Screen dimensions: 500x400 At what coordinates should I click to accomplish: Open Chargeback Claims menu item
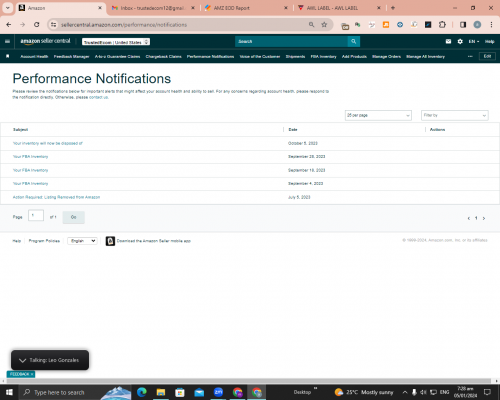163,56
